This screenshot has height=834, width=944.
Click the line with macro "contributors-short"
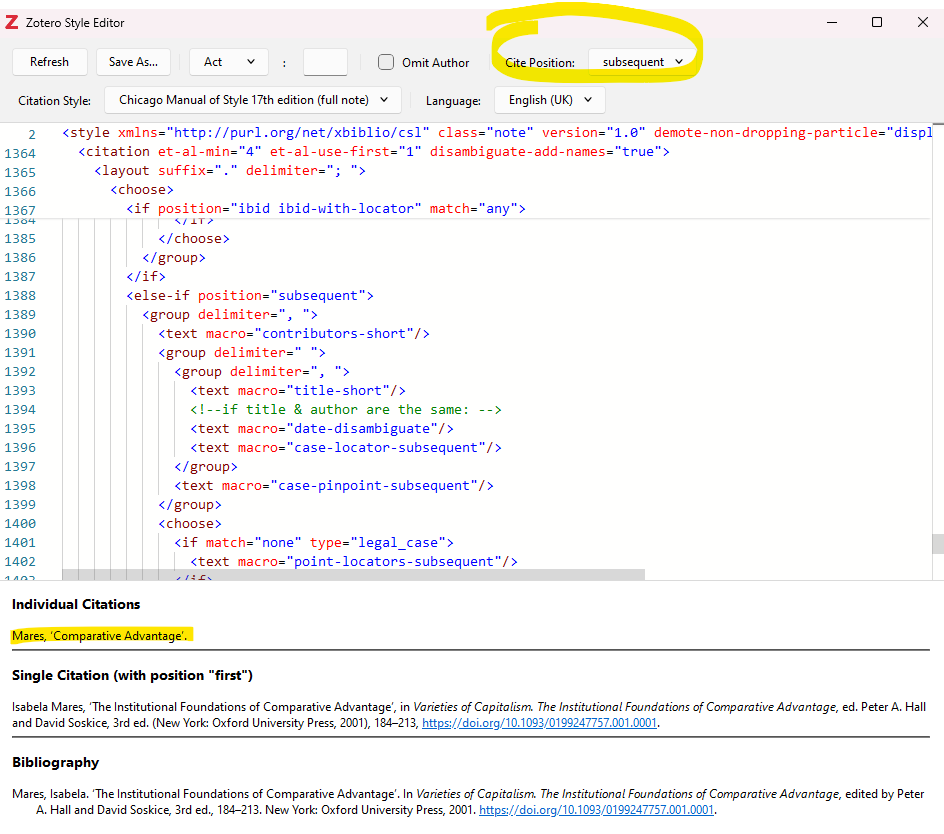click(x=294, y=334)
